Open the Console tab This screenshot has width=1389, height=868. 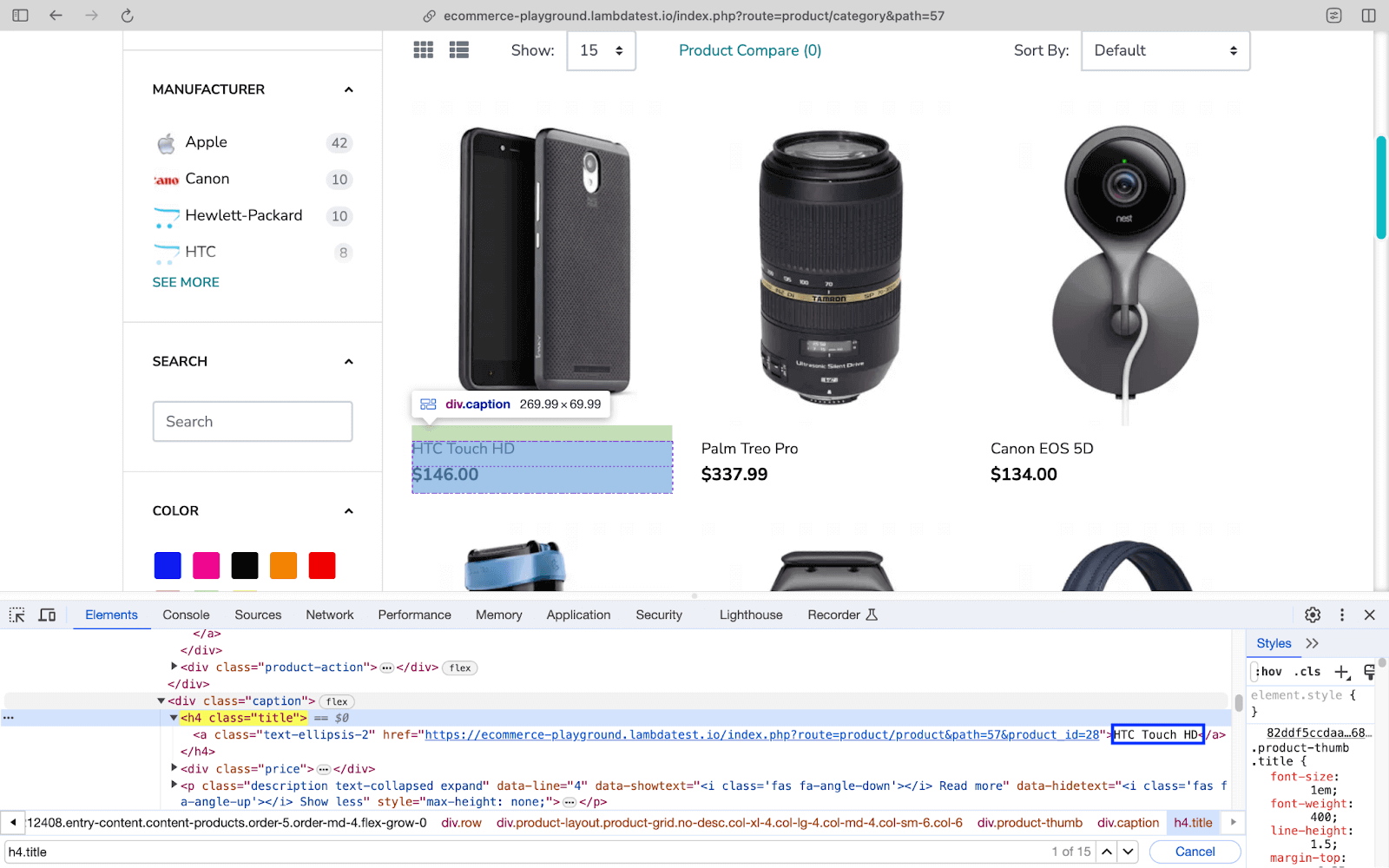pos(186,615)
